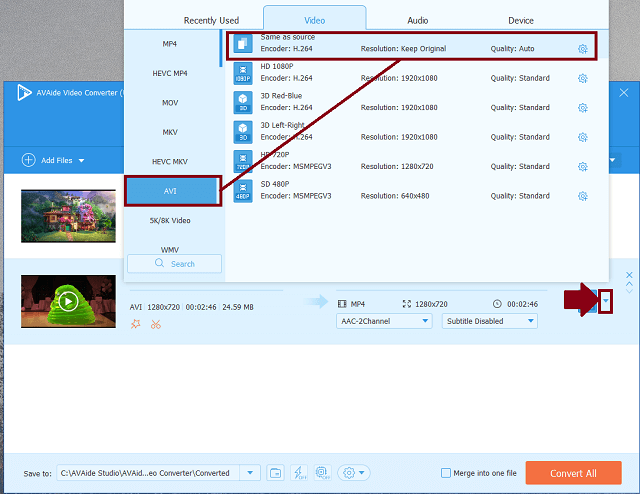Close the AVAide Video Converter window

pos(624,93)
